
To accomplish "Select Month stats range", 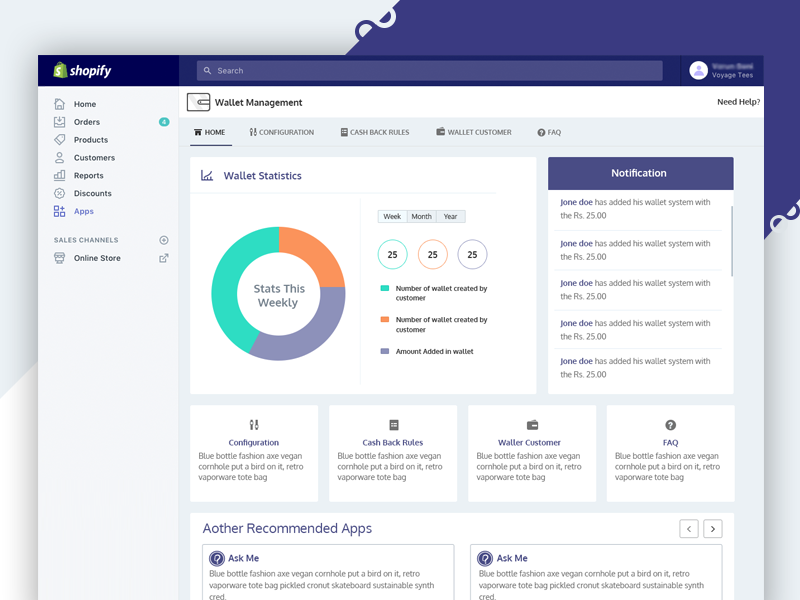I will (x=421, y=216).
